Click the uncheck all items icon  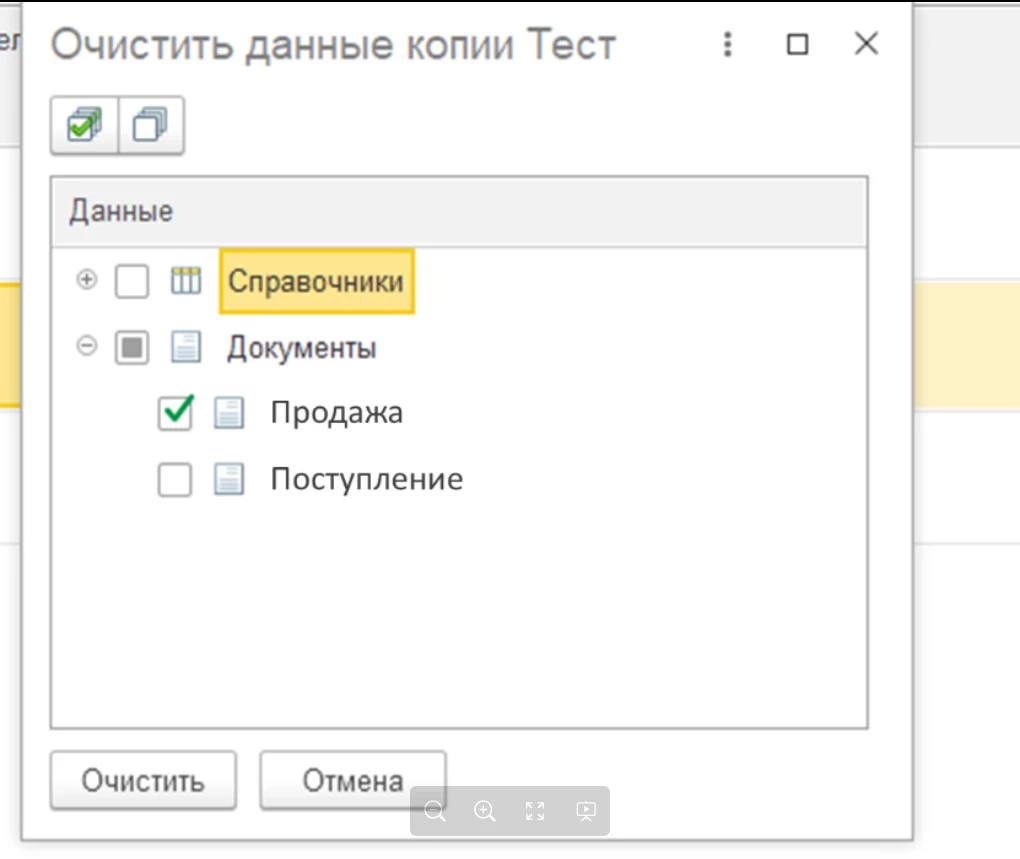tap(151, 126)
